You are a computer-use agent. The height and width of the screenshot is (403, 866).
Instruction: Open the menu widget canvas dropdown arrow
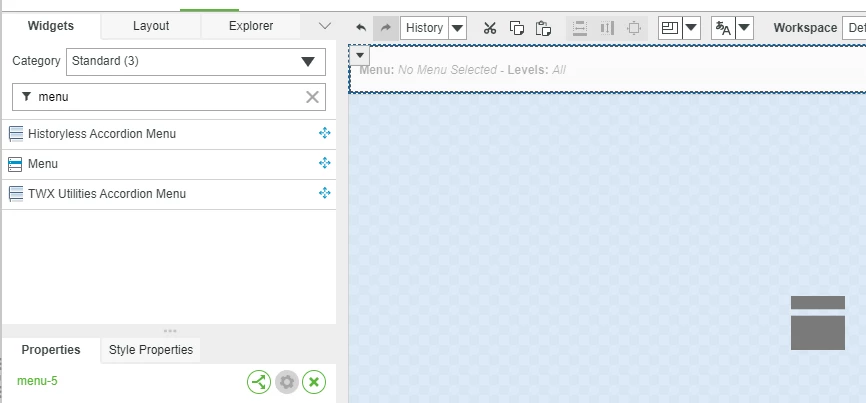(360, 55)
